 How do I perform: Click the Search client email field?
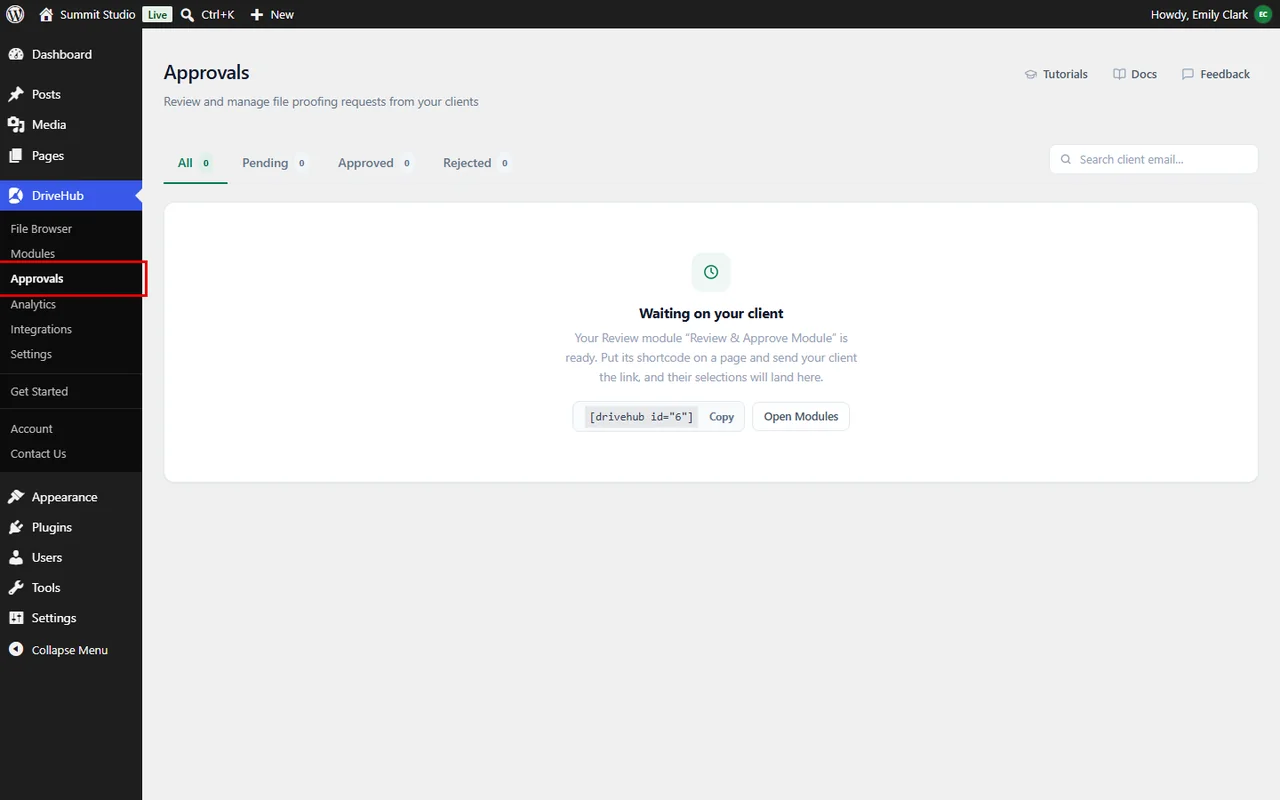(x=1153, y=159)
